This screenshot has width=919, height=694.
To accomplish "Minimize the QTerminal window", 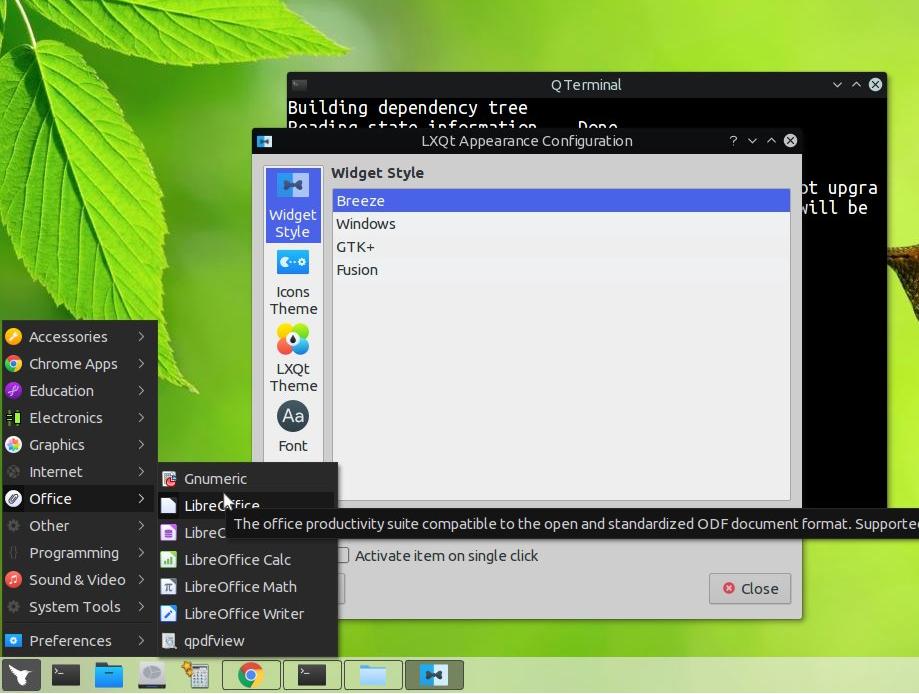I will [837, 84].
